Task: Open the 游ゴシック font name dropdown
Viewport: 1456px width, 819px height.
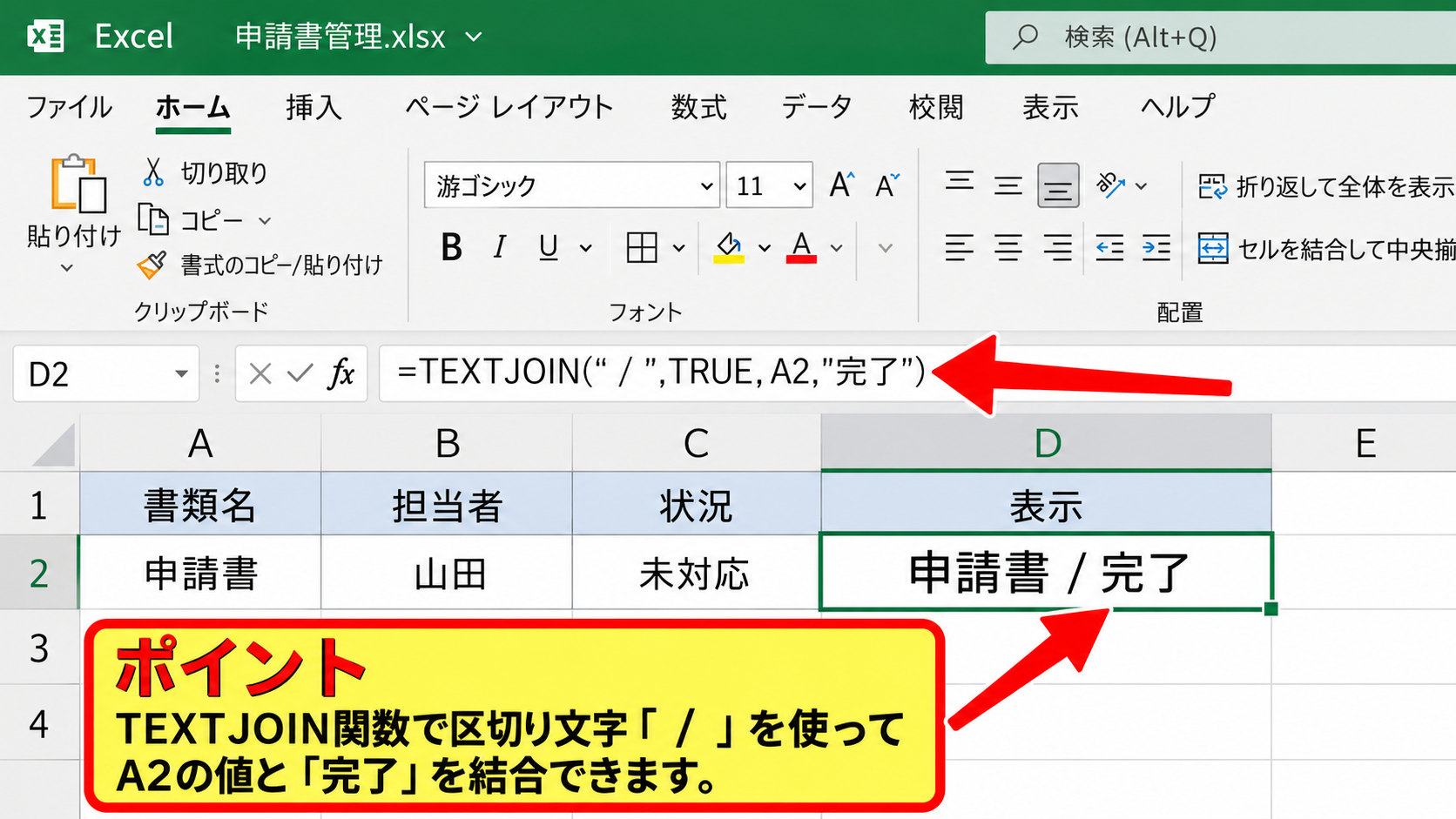Action: tap(706, 186)
